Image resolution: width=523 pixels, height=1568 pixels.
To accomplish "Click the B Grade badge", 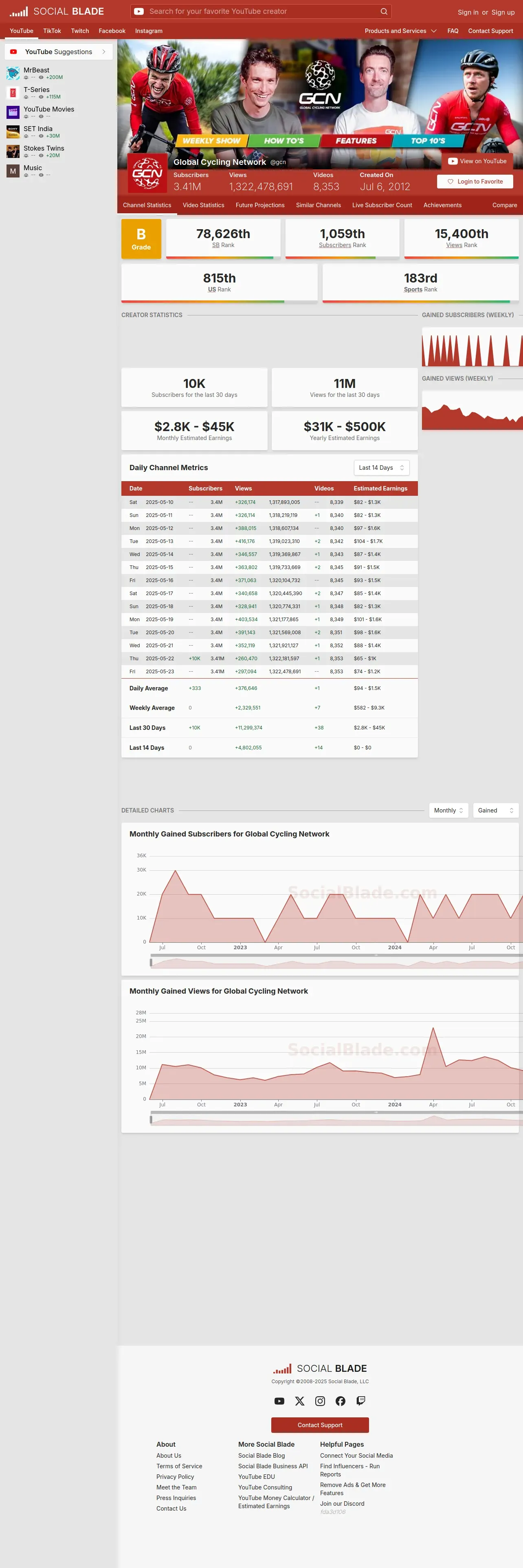I will pyautogui.click(x=141, y=239).
